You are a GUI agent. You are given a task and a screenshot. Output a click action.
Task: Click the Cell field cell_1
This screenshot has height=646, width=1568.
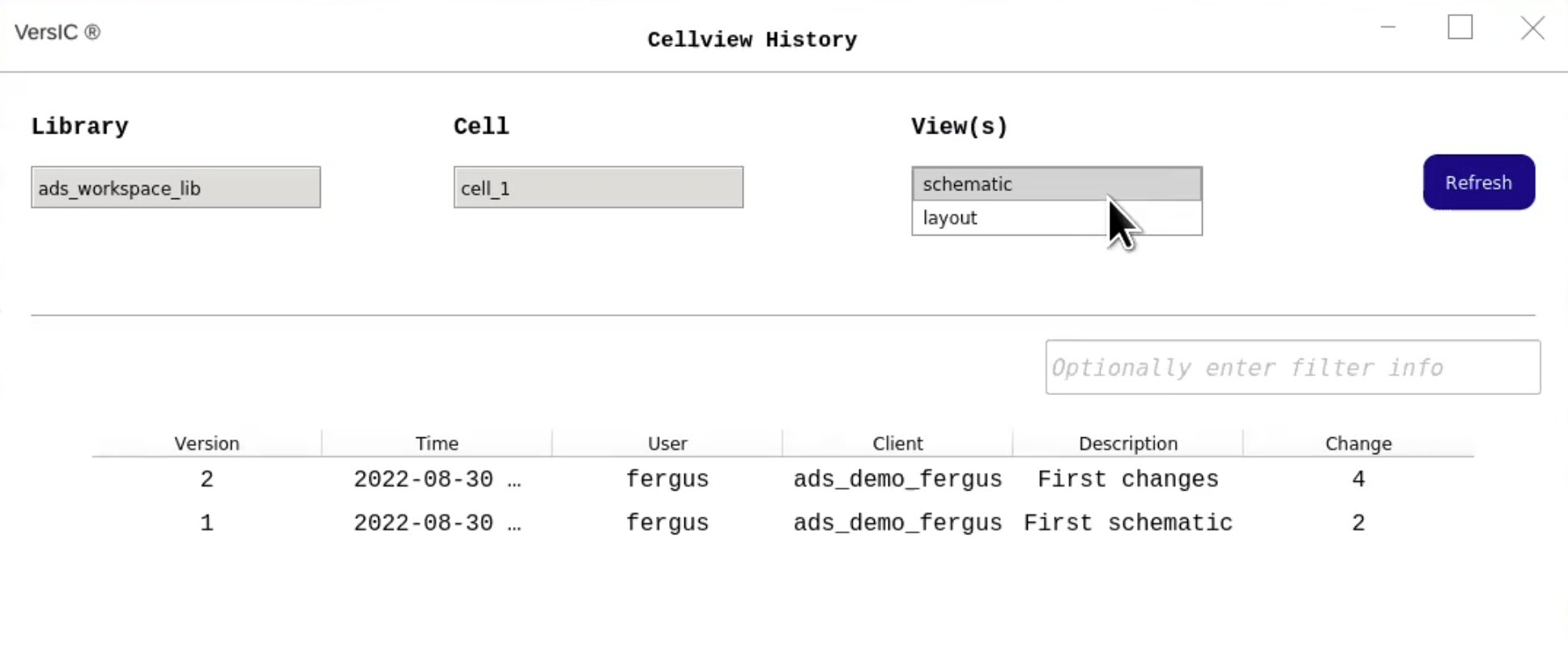coord(598,188)
